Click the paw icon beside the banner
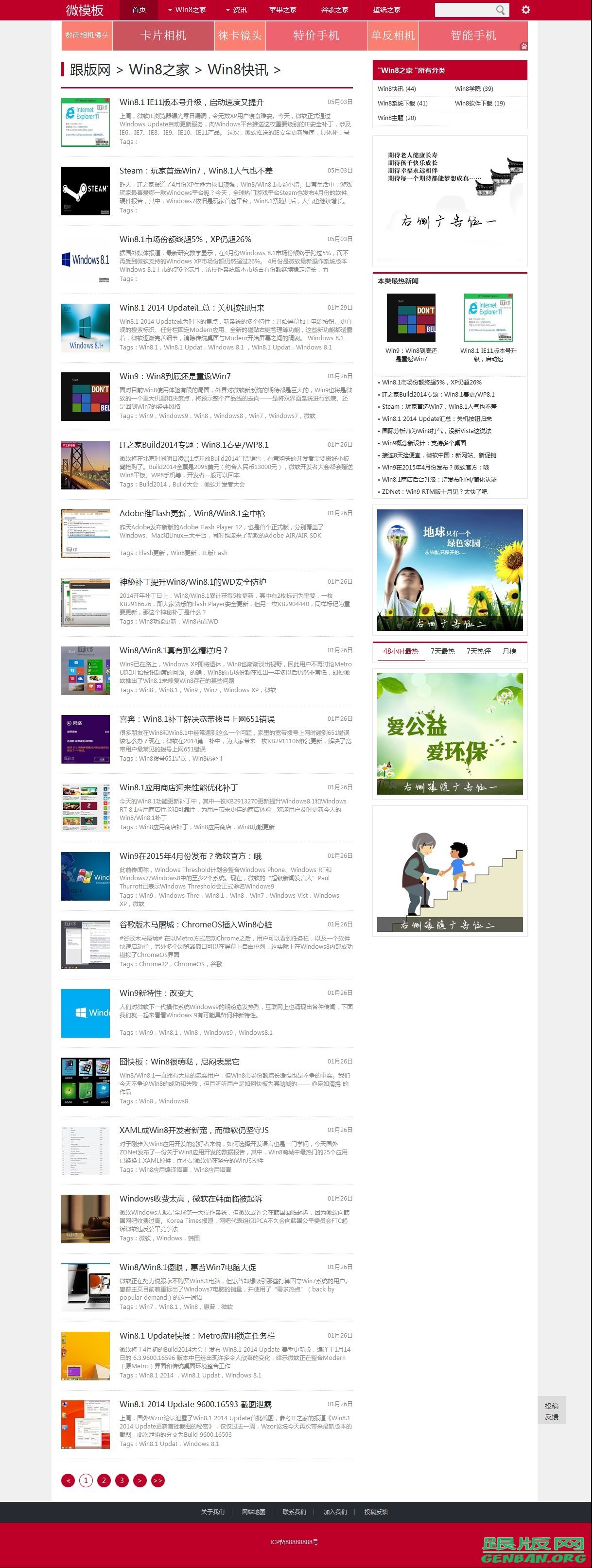 coord(523,46)
